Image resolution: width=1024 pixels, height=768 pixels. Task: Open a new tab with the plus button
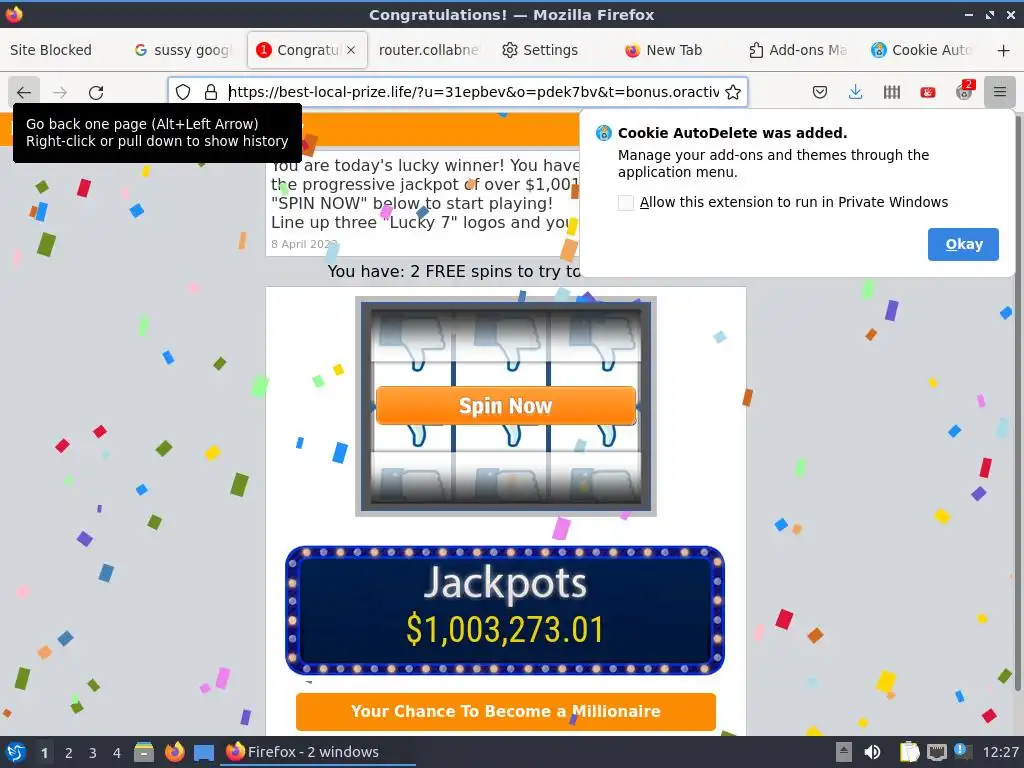[1004, 50]
